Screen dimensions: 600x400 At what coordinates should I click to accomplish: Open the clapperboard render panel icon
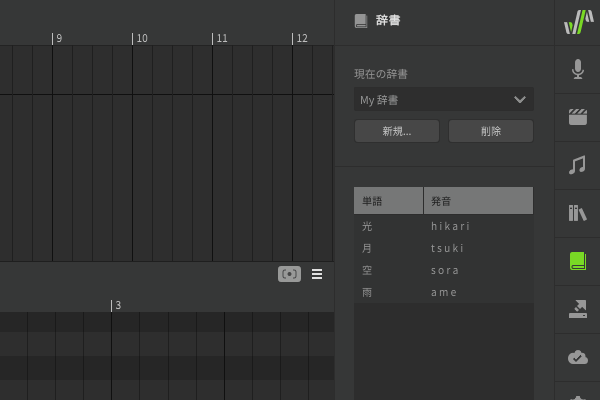(578, 117)
